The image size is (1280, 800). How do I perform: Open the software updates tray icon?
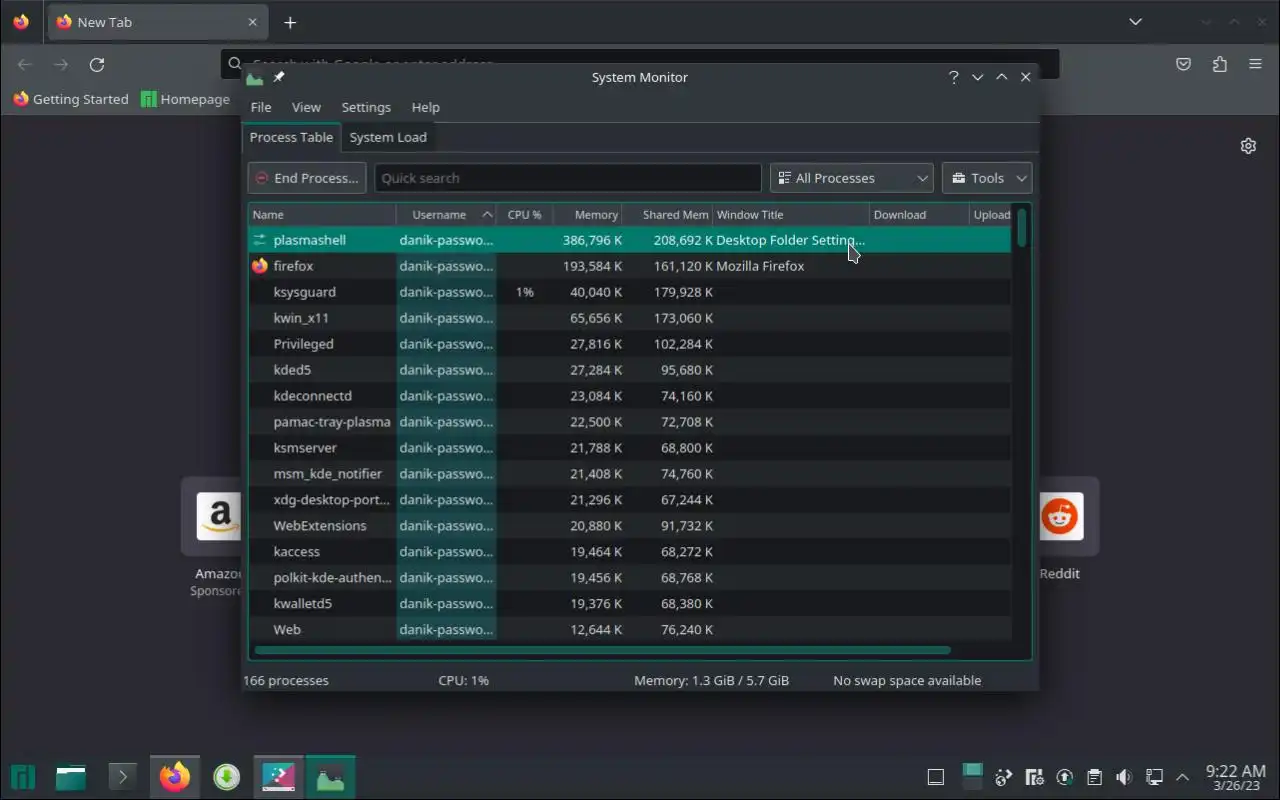coord(1065,777)
